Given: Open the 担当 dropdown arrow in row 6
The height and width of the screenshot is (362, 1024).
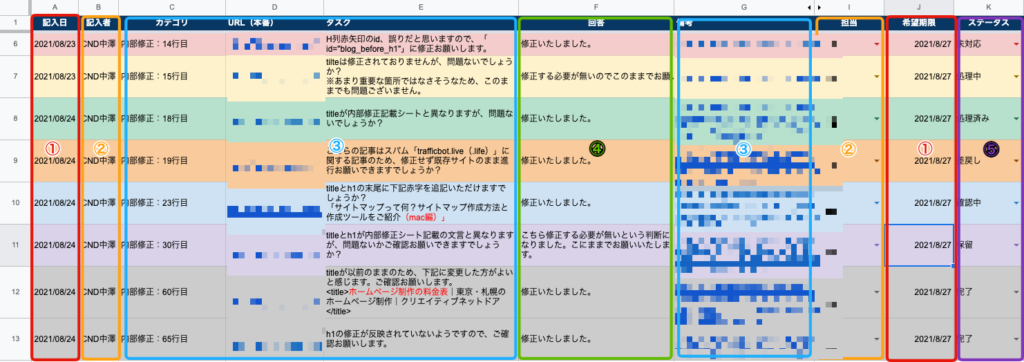Looking at the screenshot, I should (876, 44).
